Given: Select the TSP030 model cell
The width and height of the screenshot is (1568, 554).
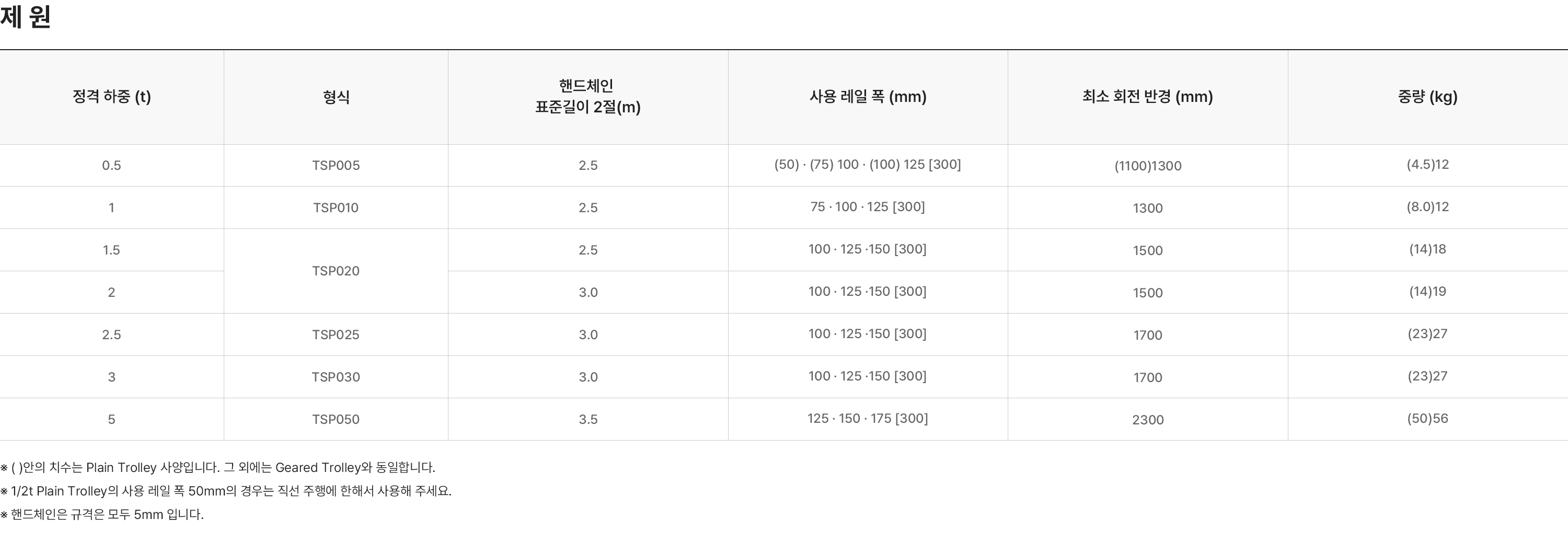Looking at the screenshot, I should tap(336, 377).
